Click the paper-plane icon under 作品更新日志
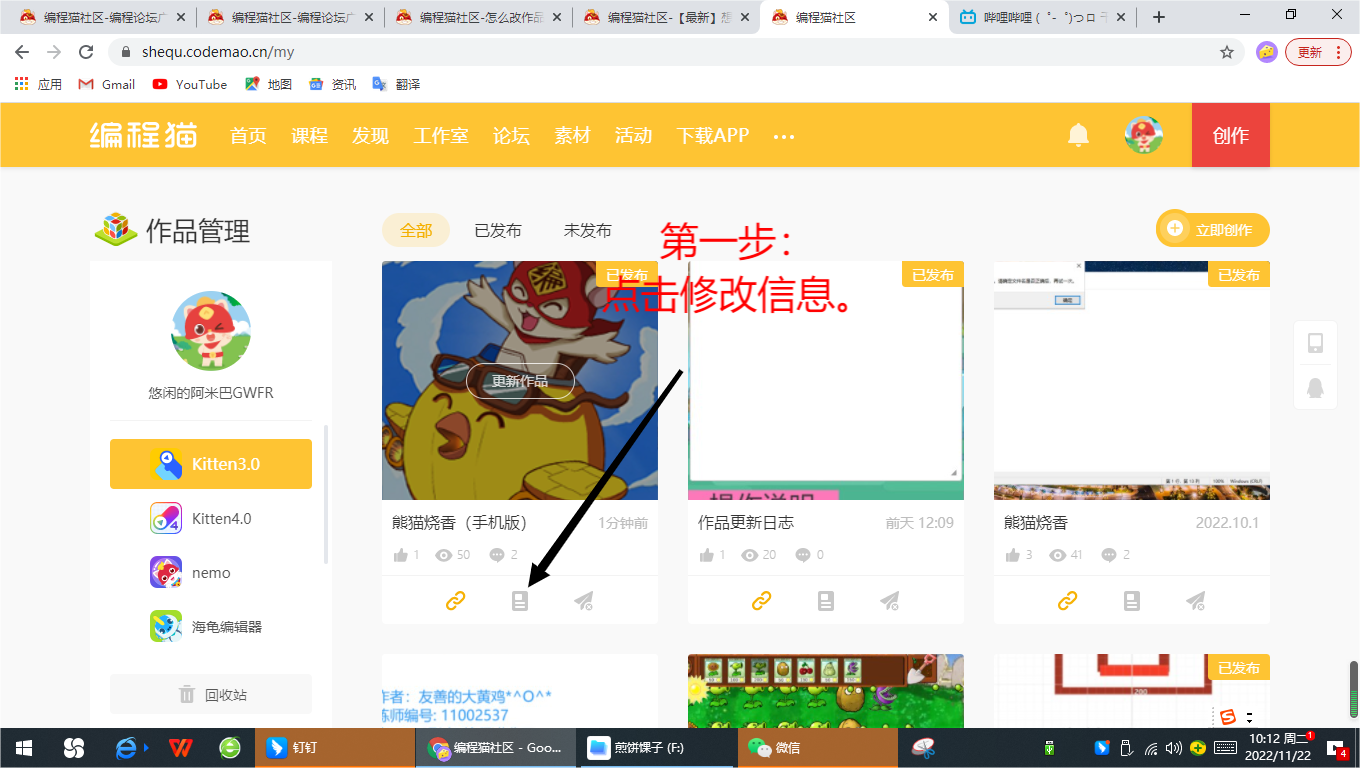 890,600
